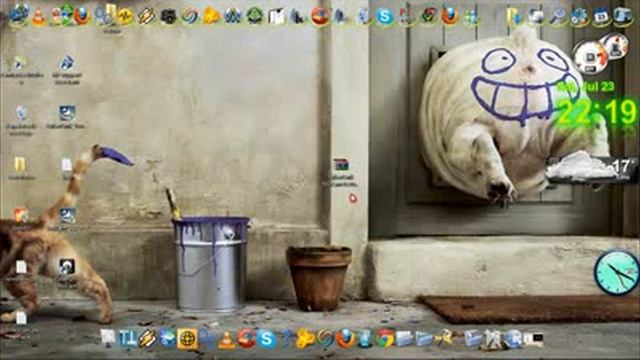Screen dimensions: 640x360
Task: Launch Skype from the bottom dock
Action: (x=267, y=338)
